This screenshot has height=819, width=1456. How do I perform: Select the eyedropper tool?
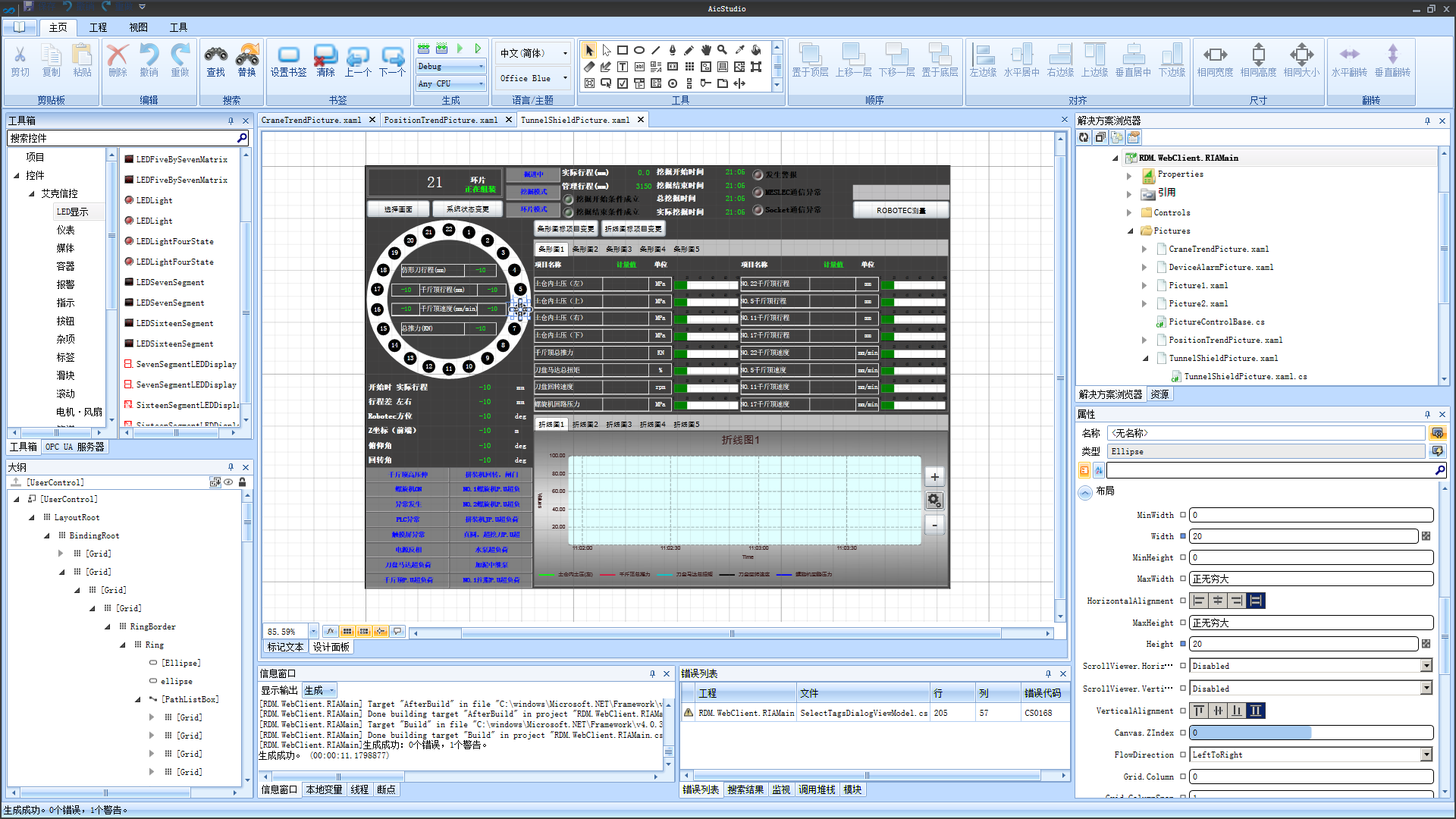739,50
